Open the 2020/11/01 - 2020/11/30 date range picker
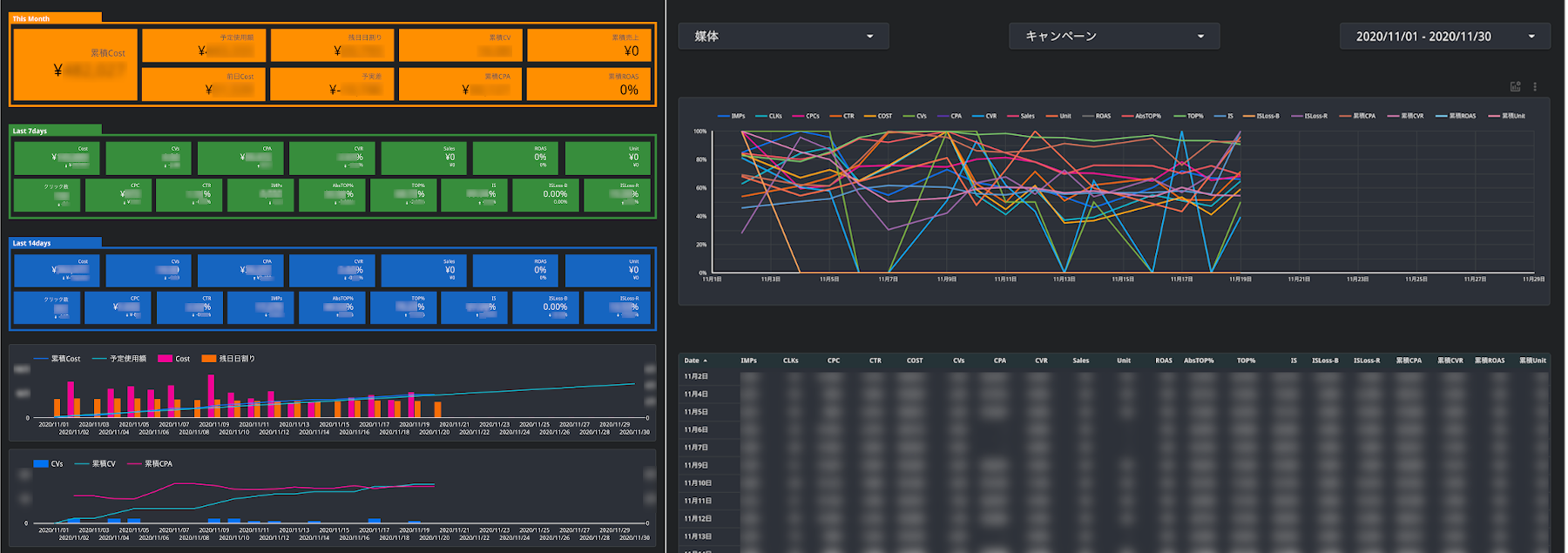 click(x=1444, y=37)
